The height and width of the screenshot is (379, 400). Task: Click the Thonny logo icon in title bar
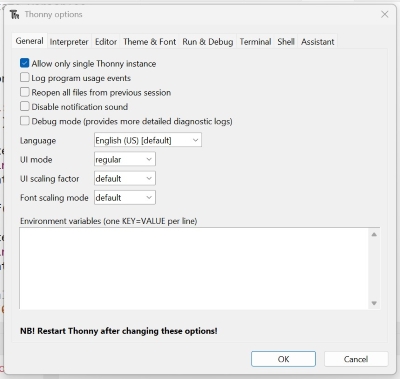(x=15, y=15)
